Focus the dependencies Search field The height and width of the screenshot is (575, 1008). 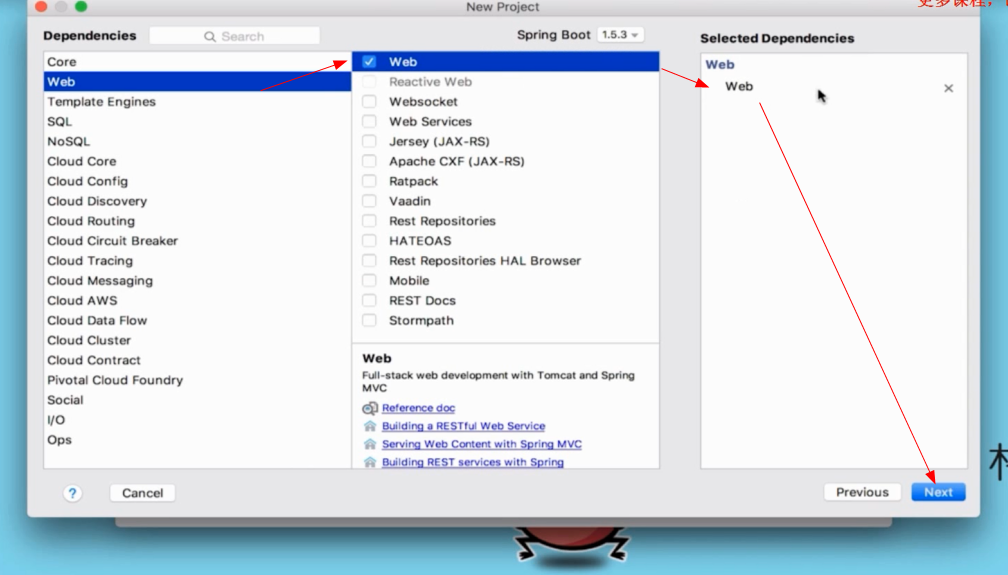pyautogui.click(x=235, y=36)
